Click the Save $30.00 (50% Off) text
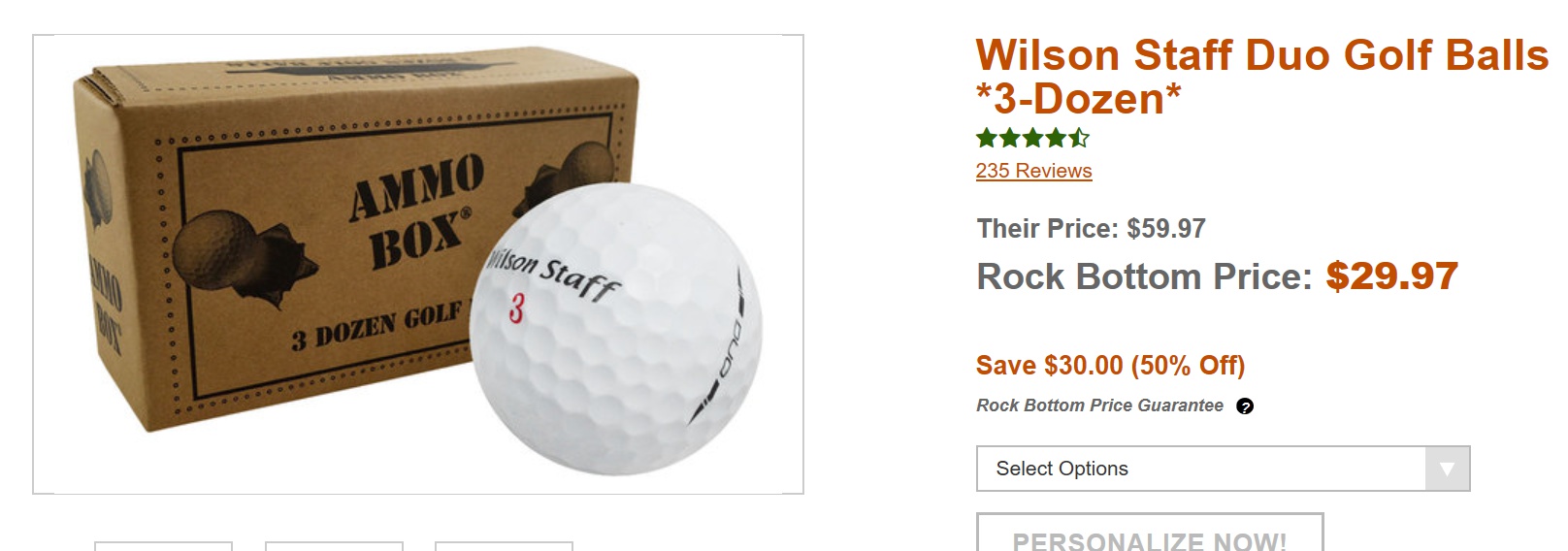Screen dimensions: 1568x551 pos(1110,366)
